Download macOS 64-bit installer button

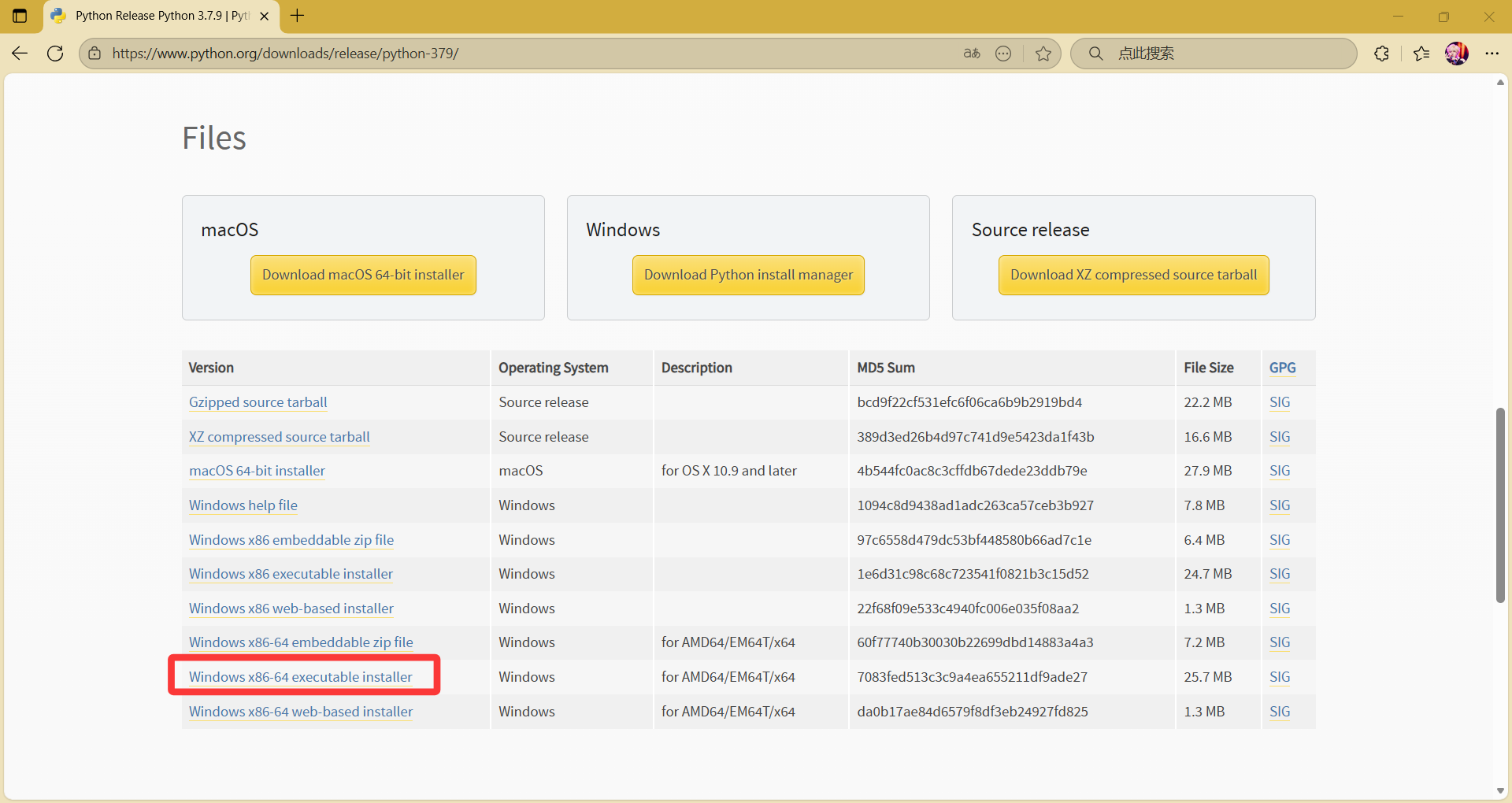tap(363, 275)
